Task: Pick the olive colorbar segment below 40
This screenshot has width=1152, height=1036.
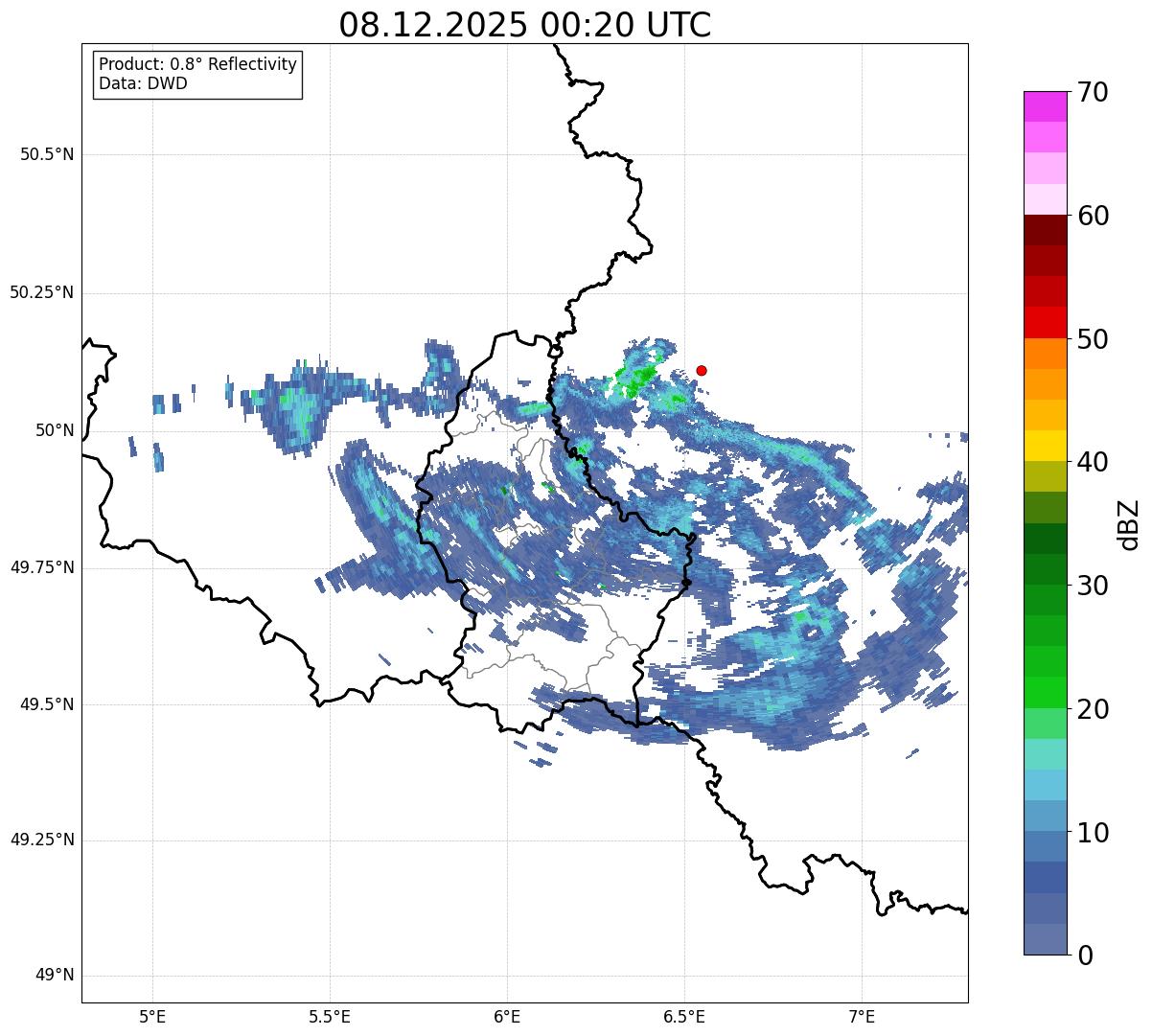Action: [x=1045, y=476]
